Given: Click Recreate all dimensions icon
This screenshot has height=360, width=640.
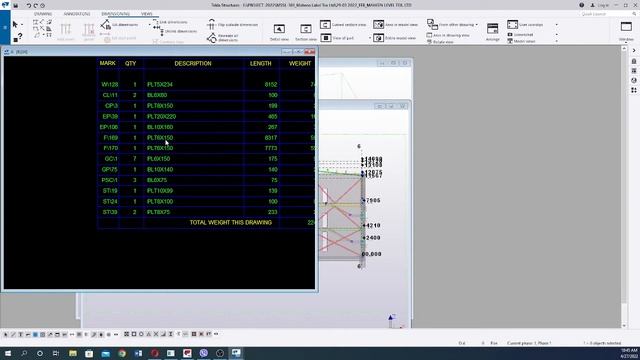Looking at the screenshot, I should point(211,38).
